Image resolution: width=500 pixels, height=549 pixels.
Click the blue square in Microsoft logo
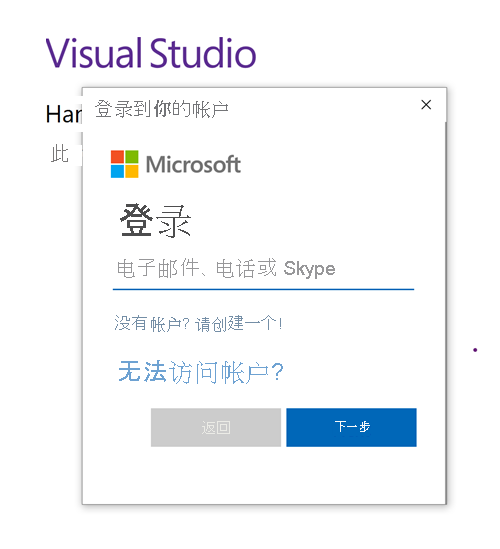(x=117, y=171)
